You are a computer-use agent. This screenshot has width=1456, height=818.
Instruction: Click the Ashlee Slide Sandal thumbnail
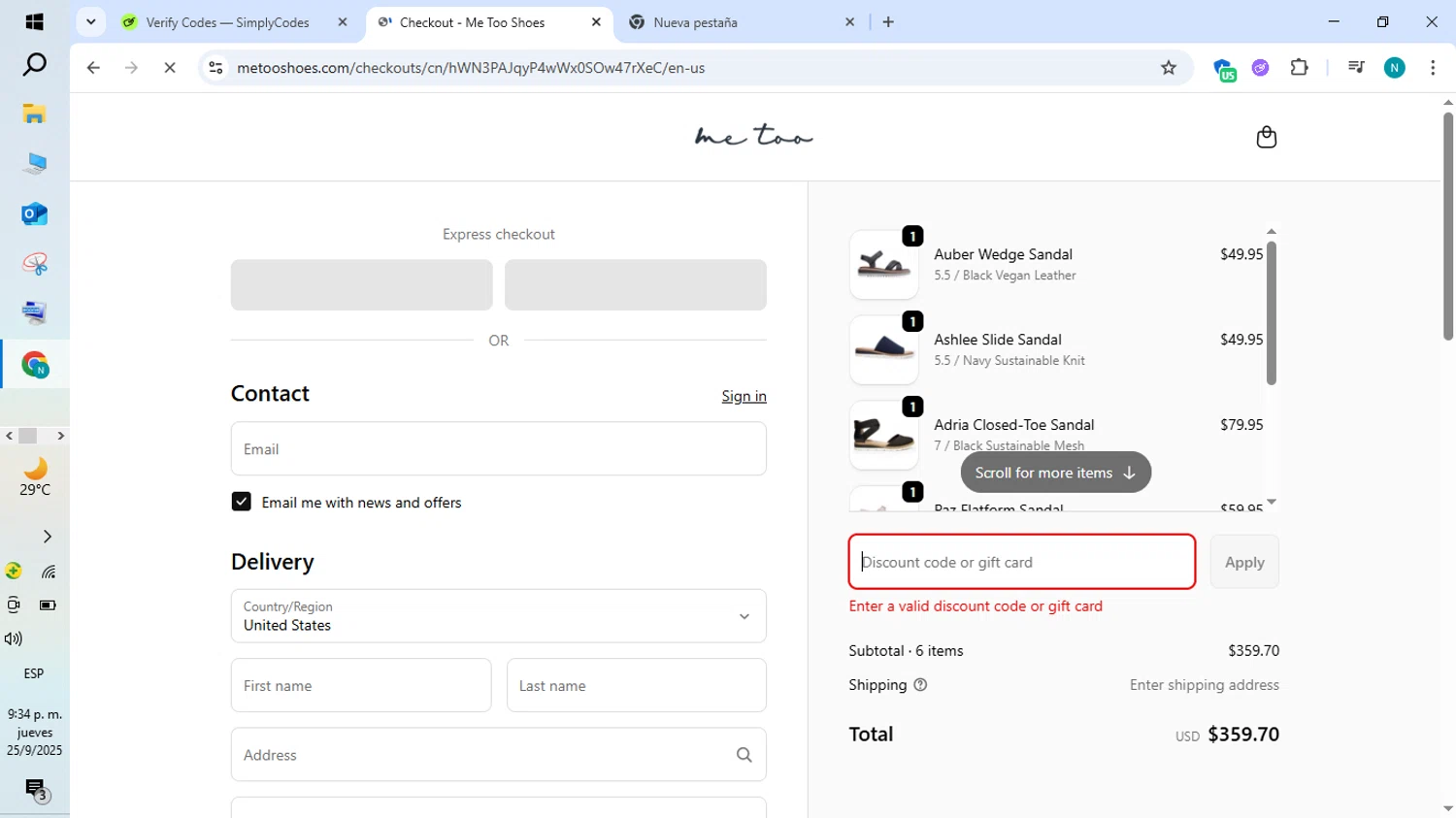tap(883, 349)
